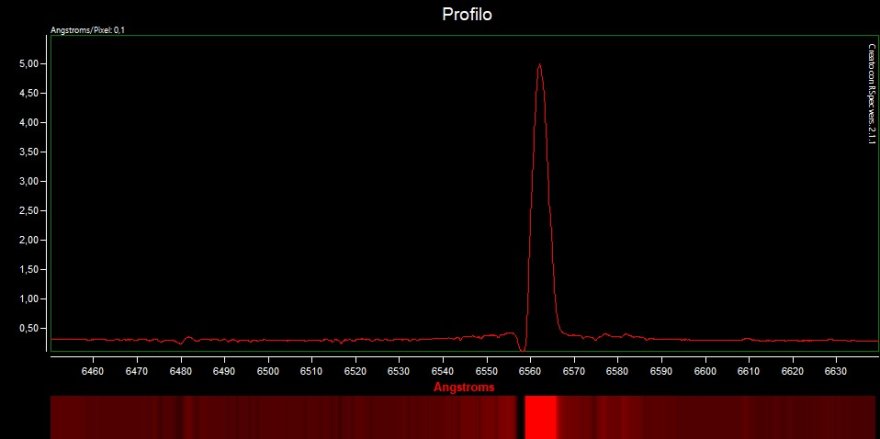Click the Angstroms/Pixel: 0.1 label
Image resolution: width=880 pixels, height=439 pixels.
tap(87, 30)
